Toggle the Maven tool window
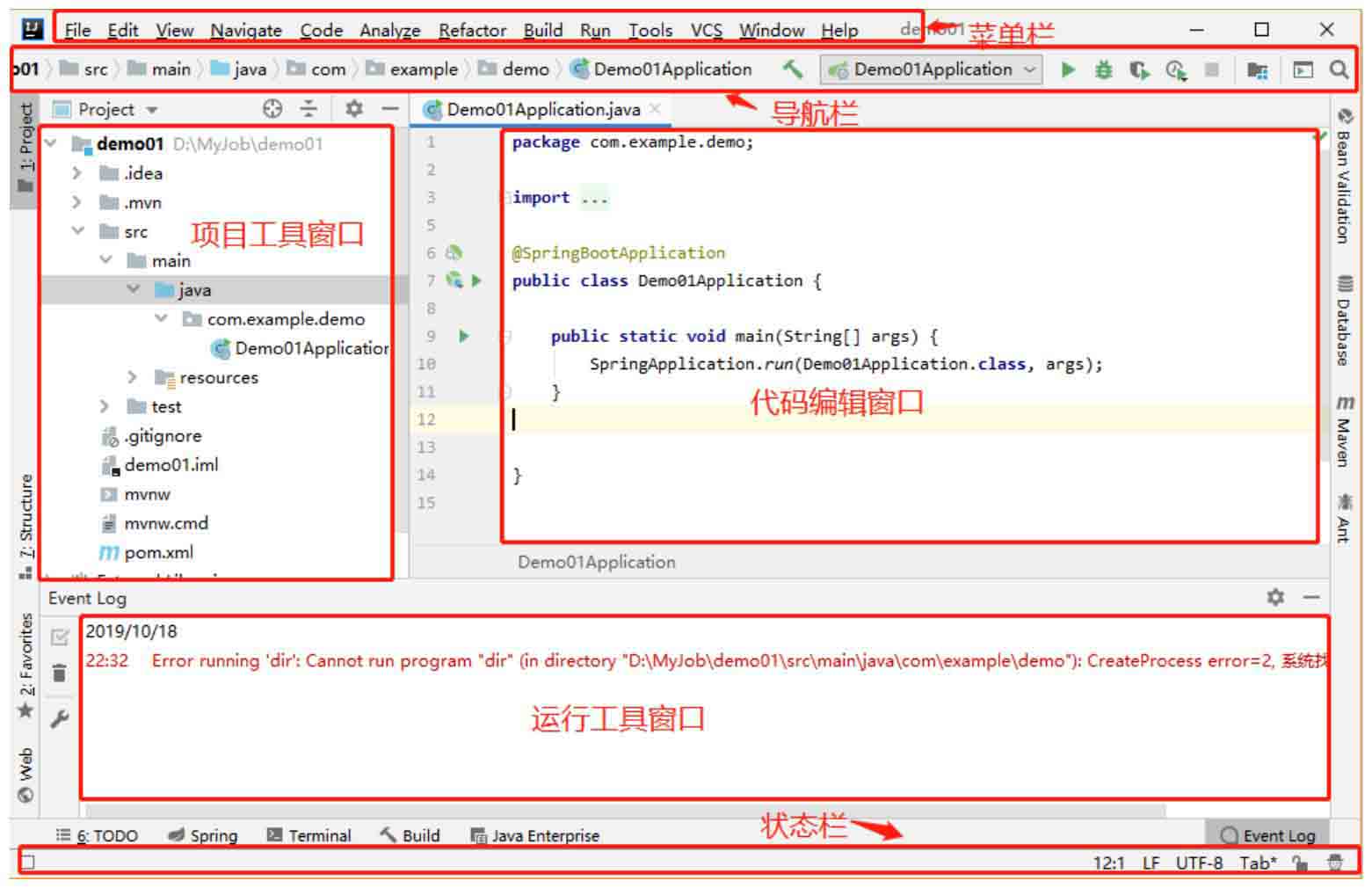This screenshot has width=1372, height=888. (1344, 431)
